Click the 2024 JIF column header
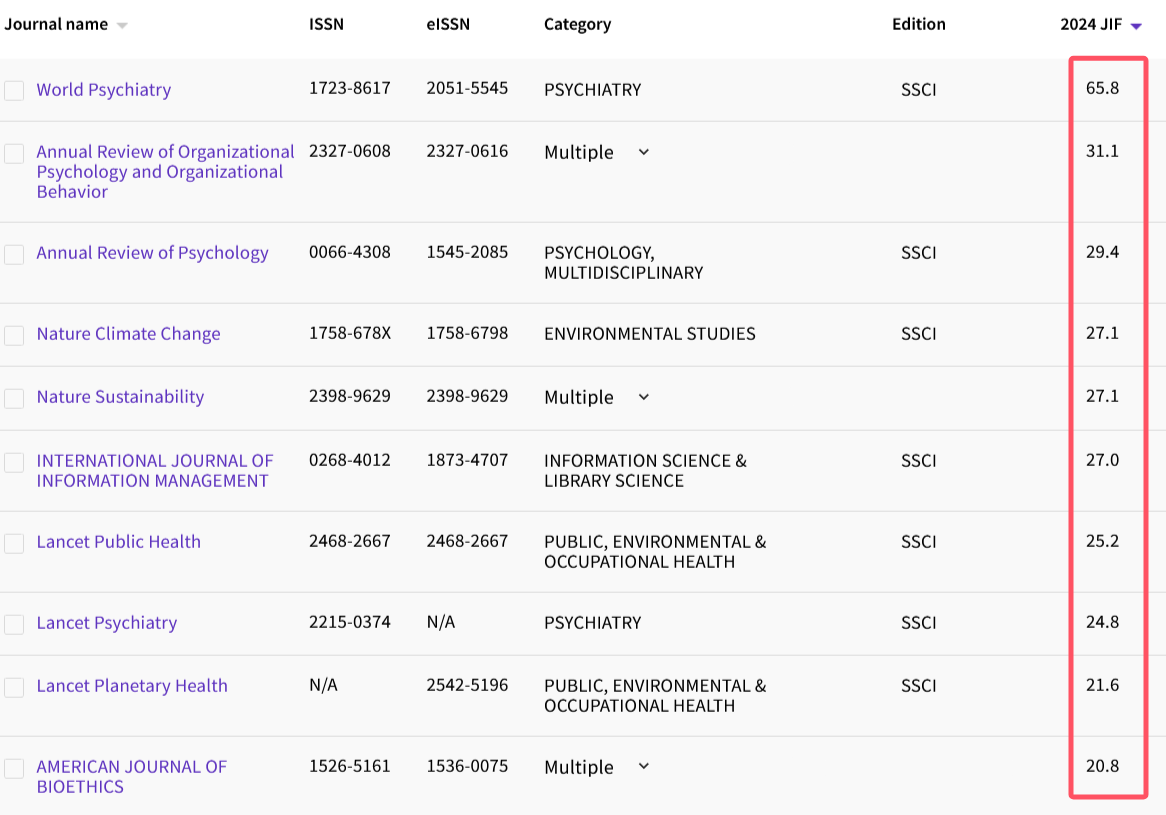Screen dimensions: 1166x815 coord(1091,25)
